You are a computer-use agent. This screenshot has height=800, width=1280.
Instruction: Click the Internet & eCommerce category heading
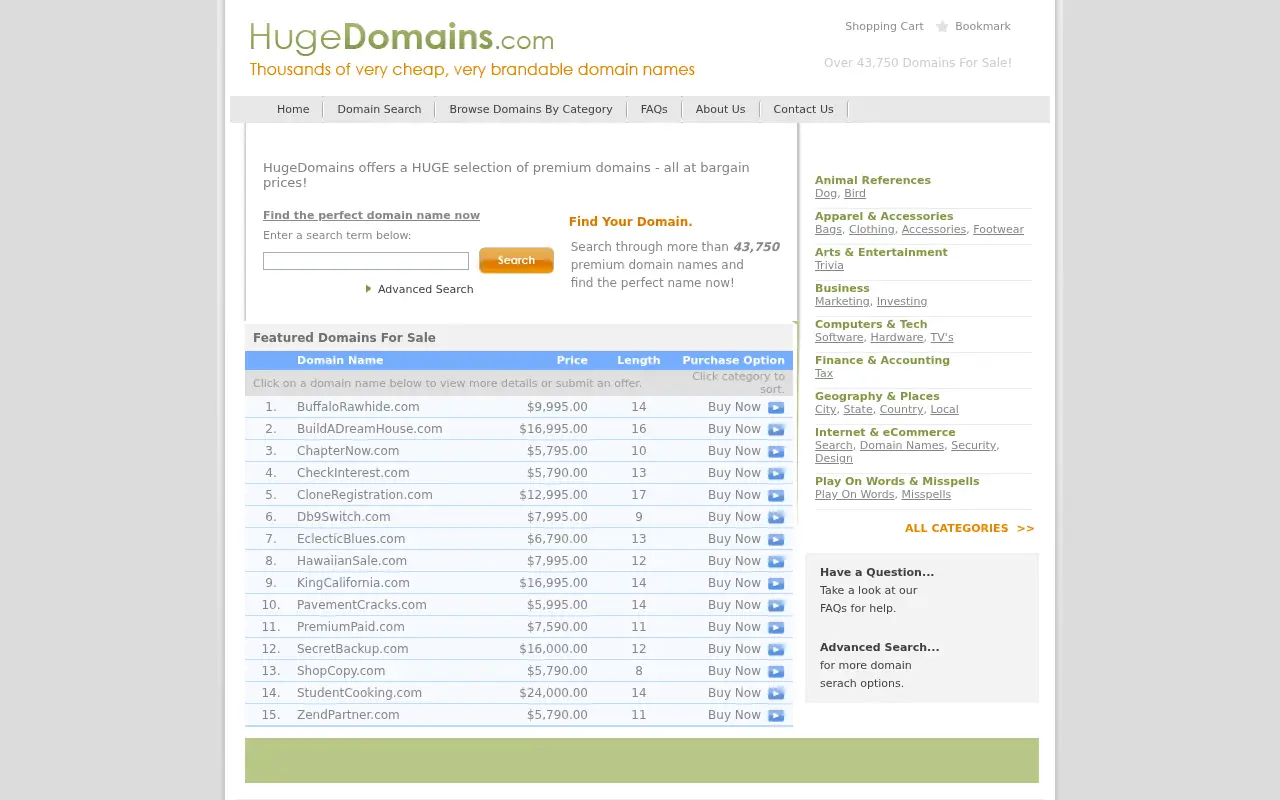click(x=885, y=433)
